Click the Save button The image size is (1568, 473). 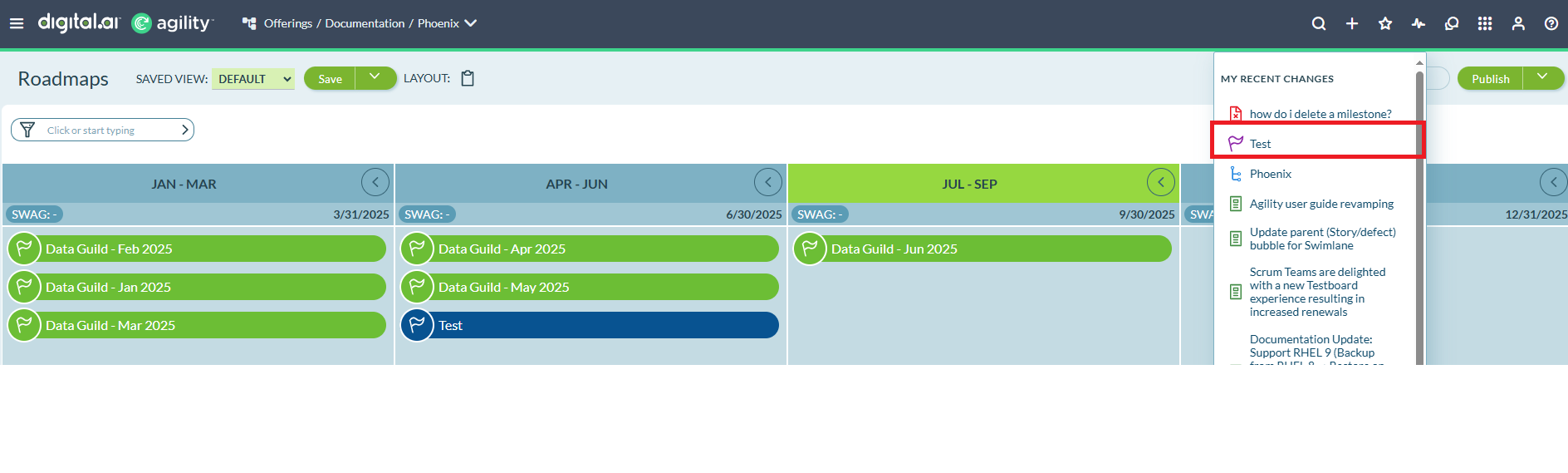click(x=330, y=79)
